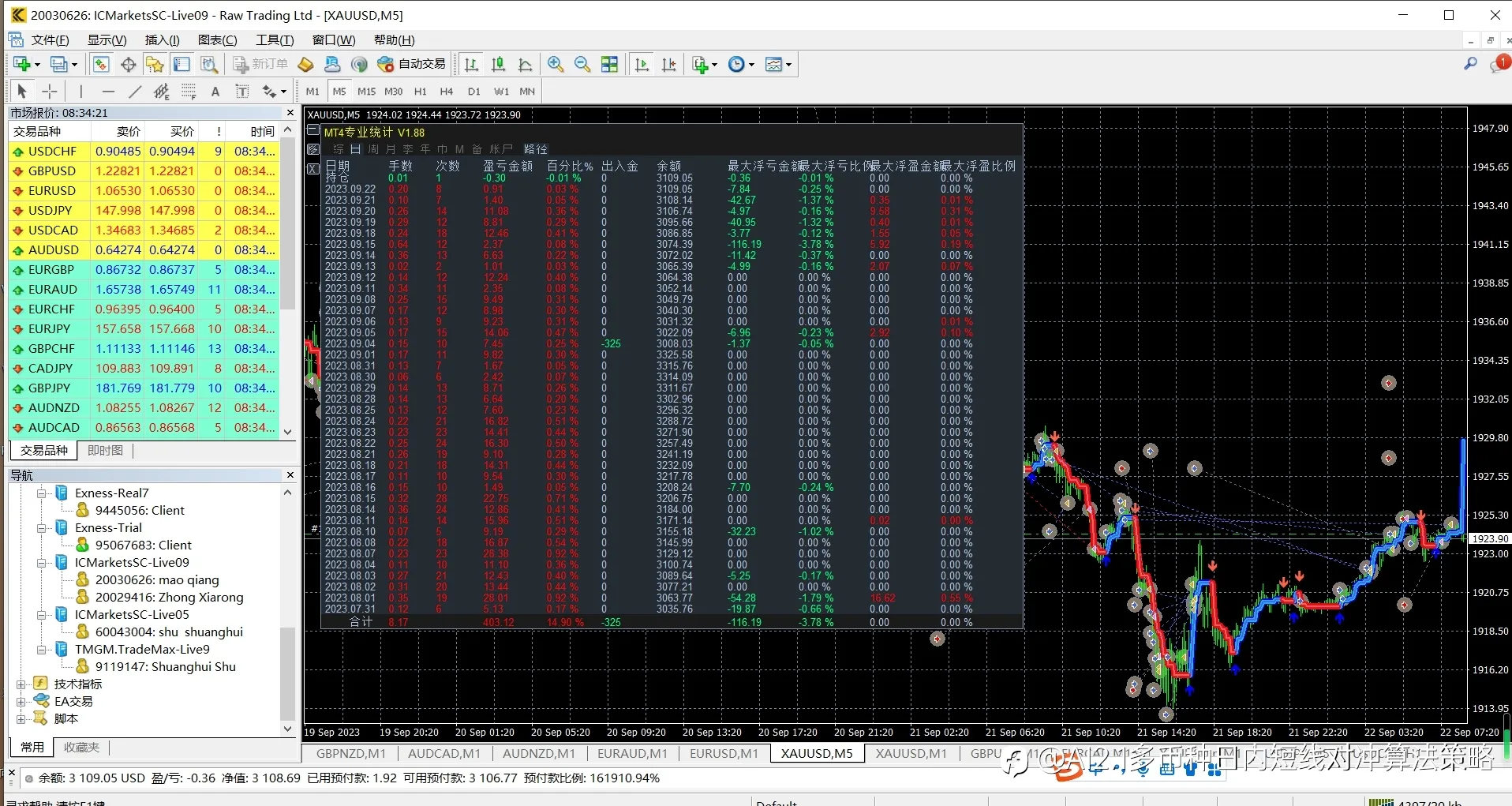Close the Market Watch panel
1512x806 pixels.
(x=290, y=112)
